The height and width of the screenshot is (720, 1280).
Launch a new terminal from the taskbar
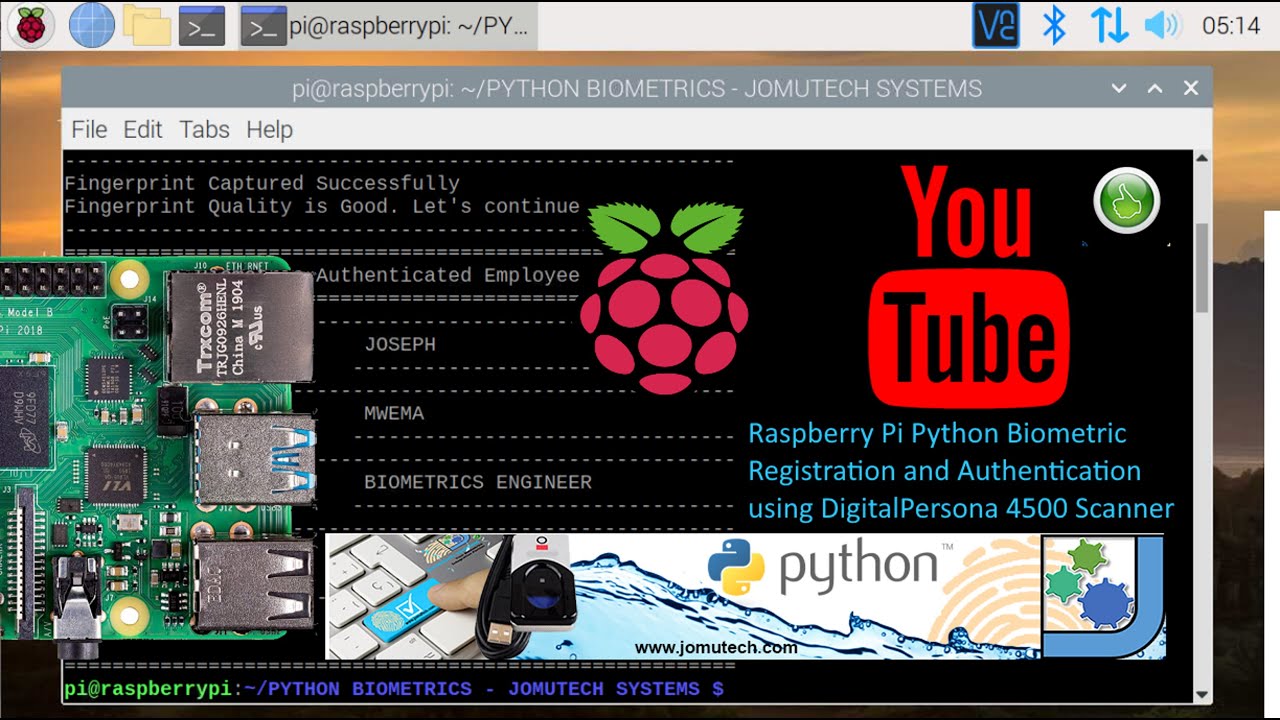pos(201,26)
